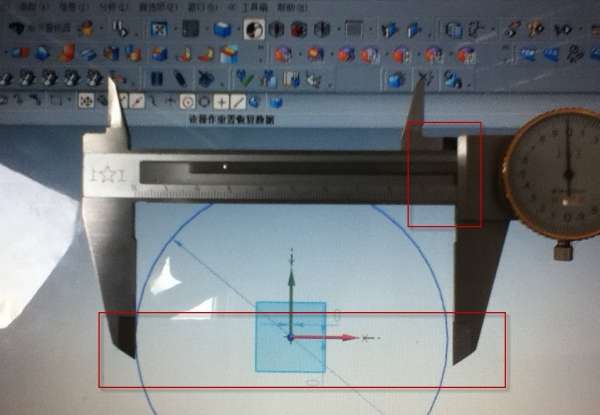Click the dark double-bar icon in third toolbar row

[x=157, y=79]
